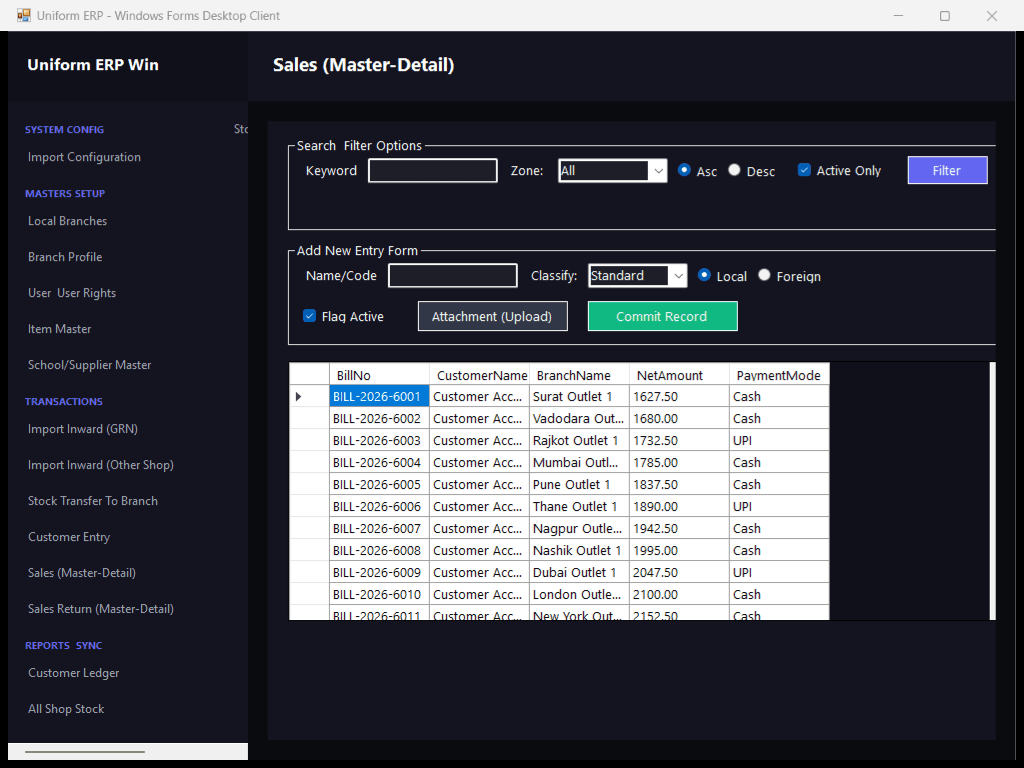
Task: Open Stock Transfer To Branch menu item
Action: point(93,501)
